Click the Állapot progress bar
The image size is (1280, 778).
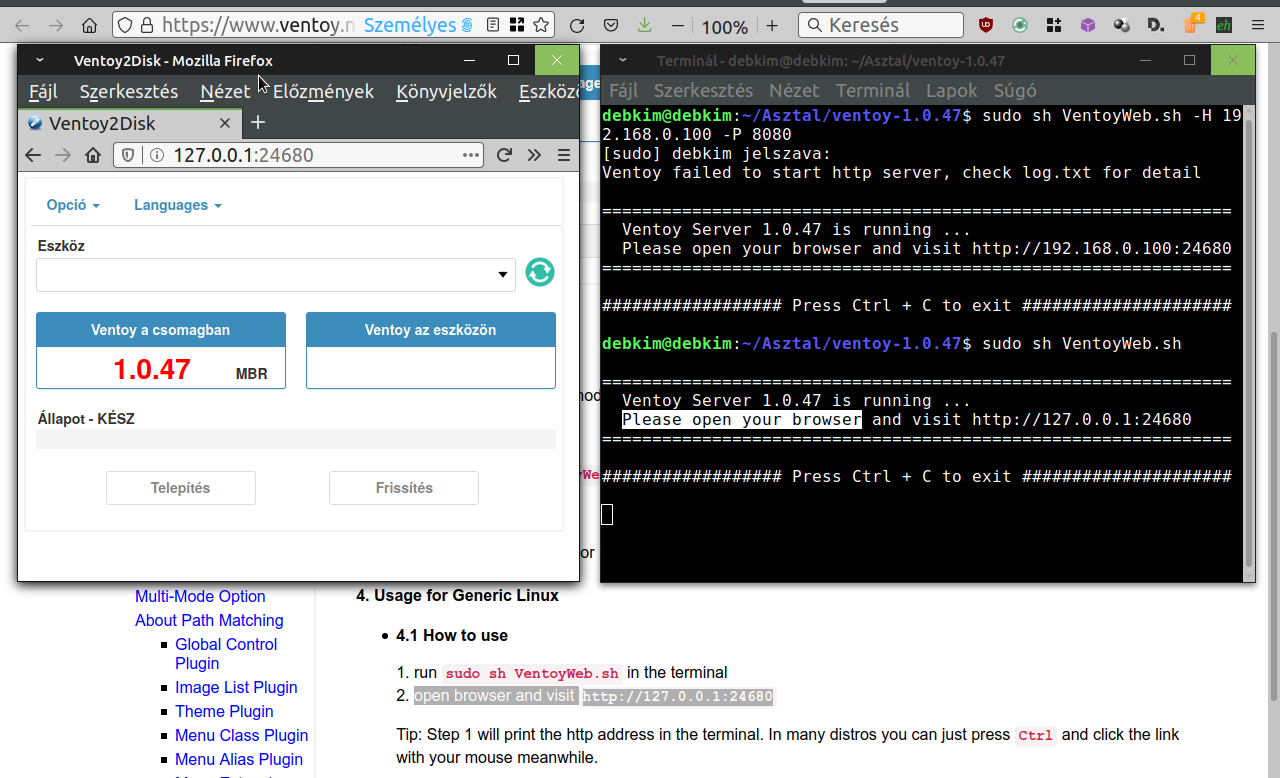tap(296, 439)
